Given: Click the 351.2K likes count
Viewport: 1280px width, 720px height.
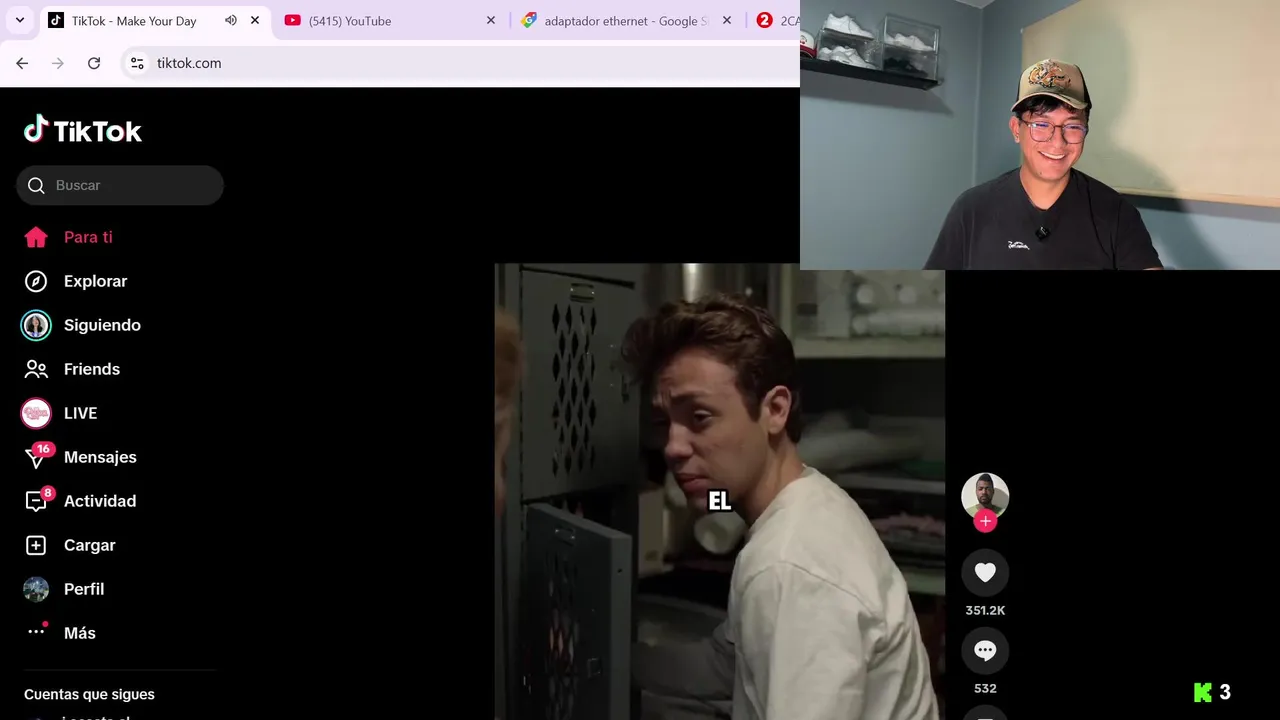Looking at the screenshot, I should (985, 610).
